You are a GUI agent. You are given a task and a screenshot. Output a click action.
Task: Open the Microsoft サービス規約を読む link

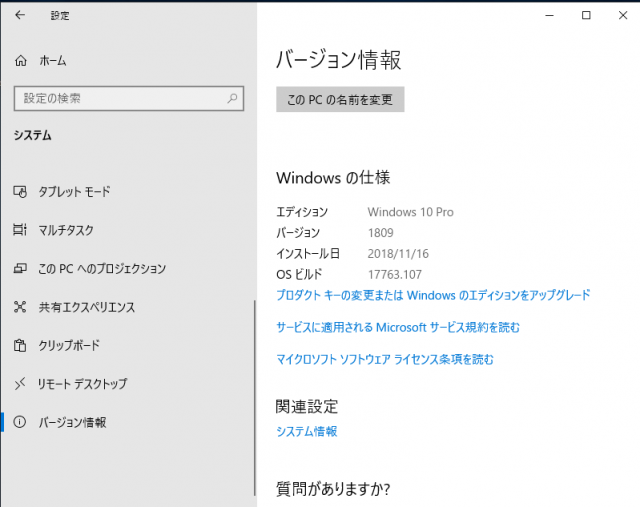click(x=397, y=327)
